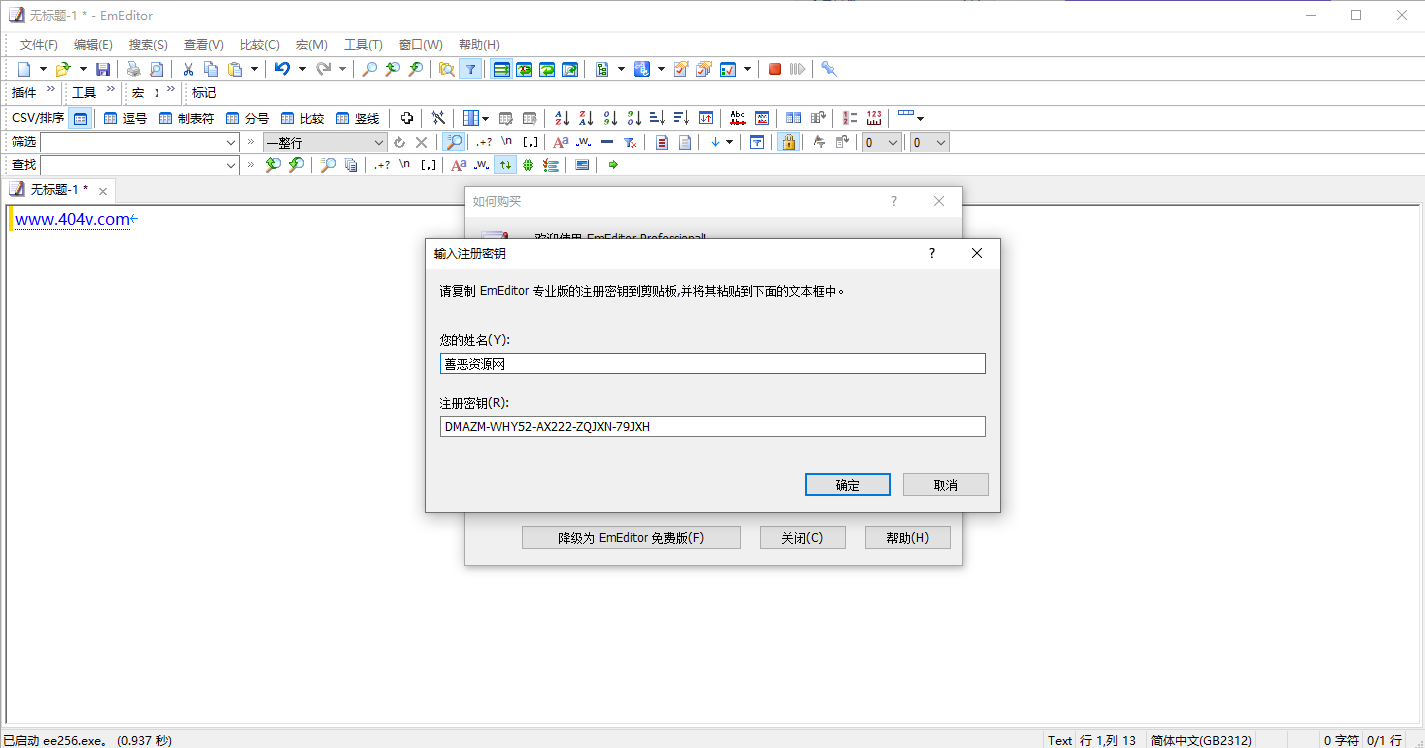This screenshot has height=748, width=1425.
Task: Click the 关闭(C) button in 如何购买 window
Action: pos(803,538)
